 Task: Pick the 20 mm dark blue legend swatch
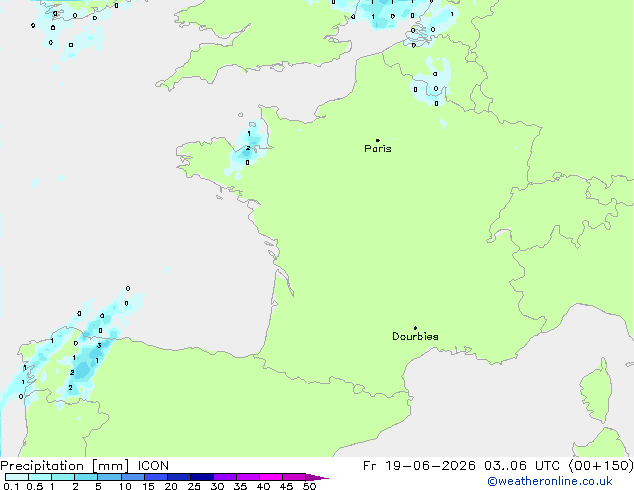coord(179,477)
